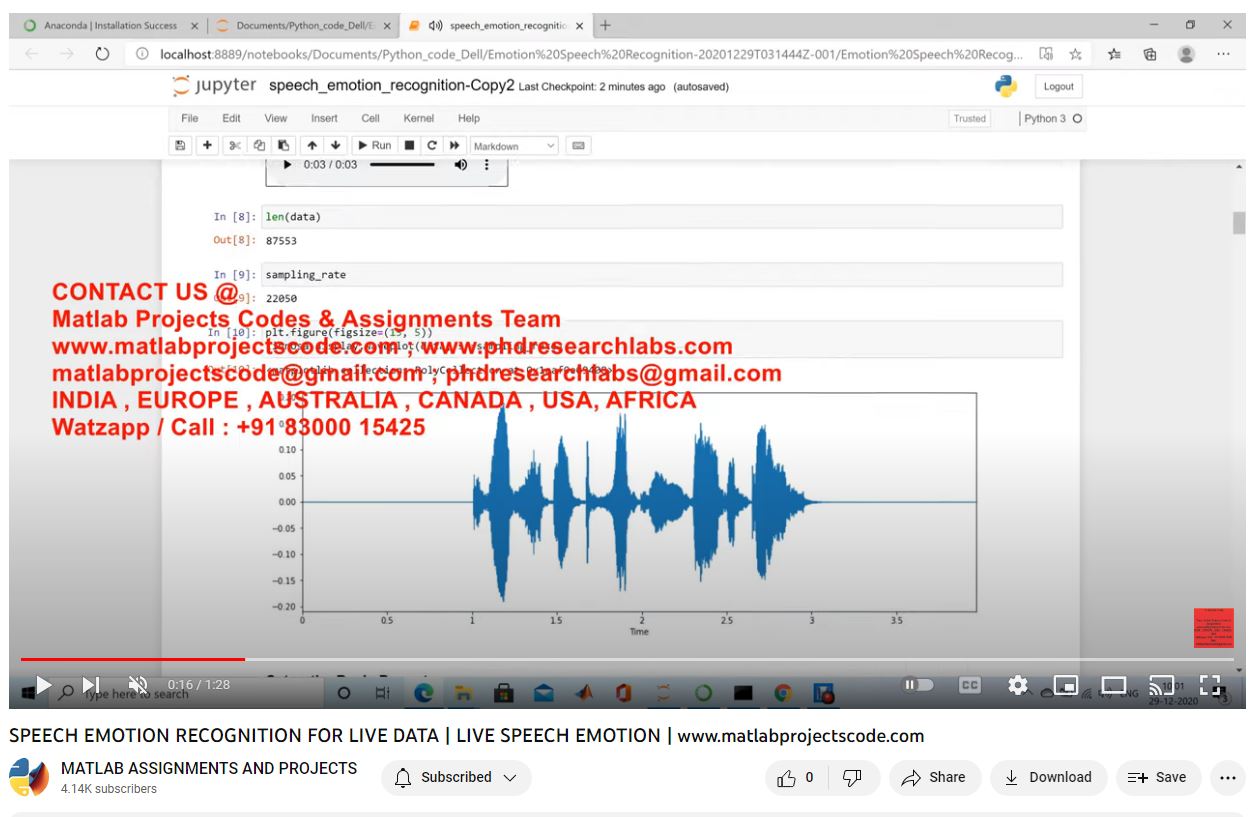Dislike this video
The height and width of the screenshot is (817, 1255).
tap(852, 777)
